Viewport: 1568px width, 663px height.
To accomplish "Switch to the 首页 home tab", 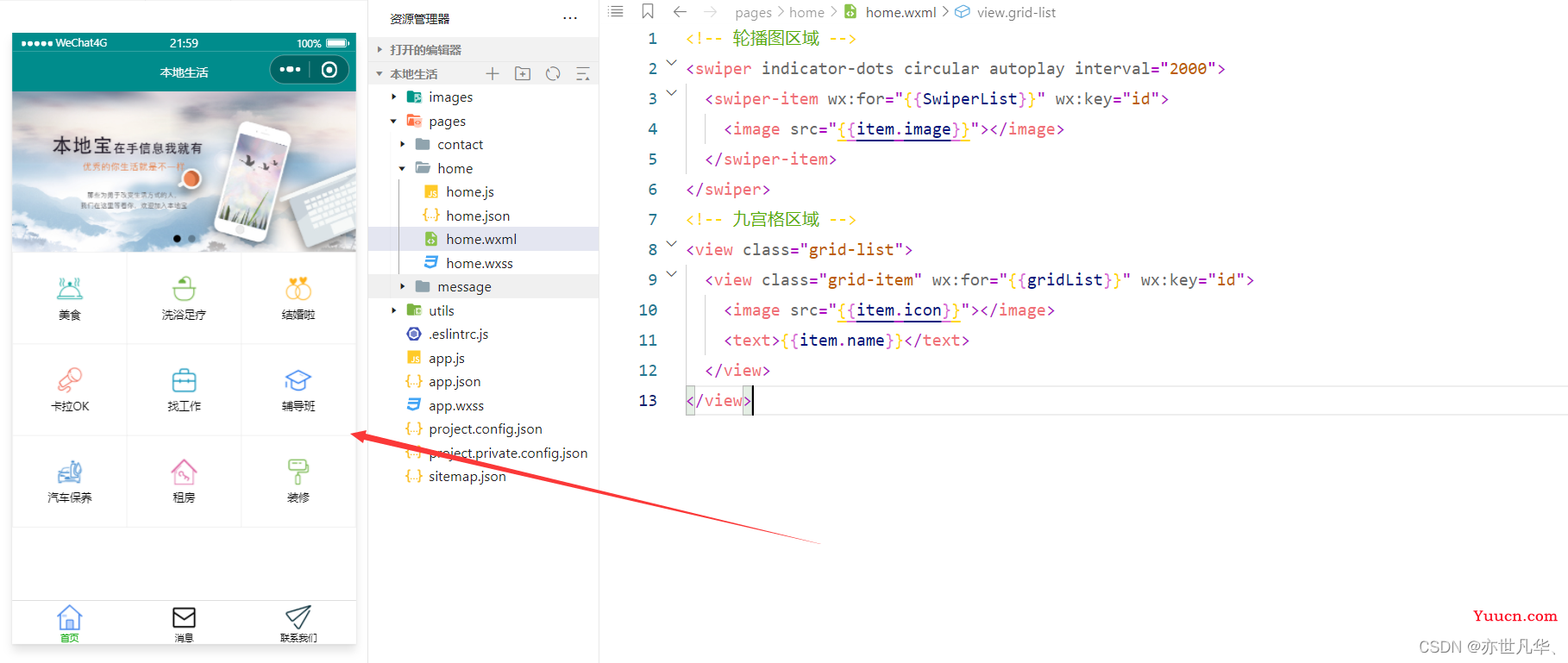I will (70, 623).
